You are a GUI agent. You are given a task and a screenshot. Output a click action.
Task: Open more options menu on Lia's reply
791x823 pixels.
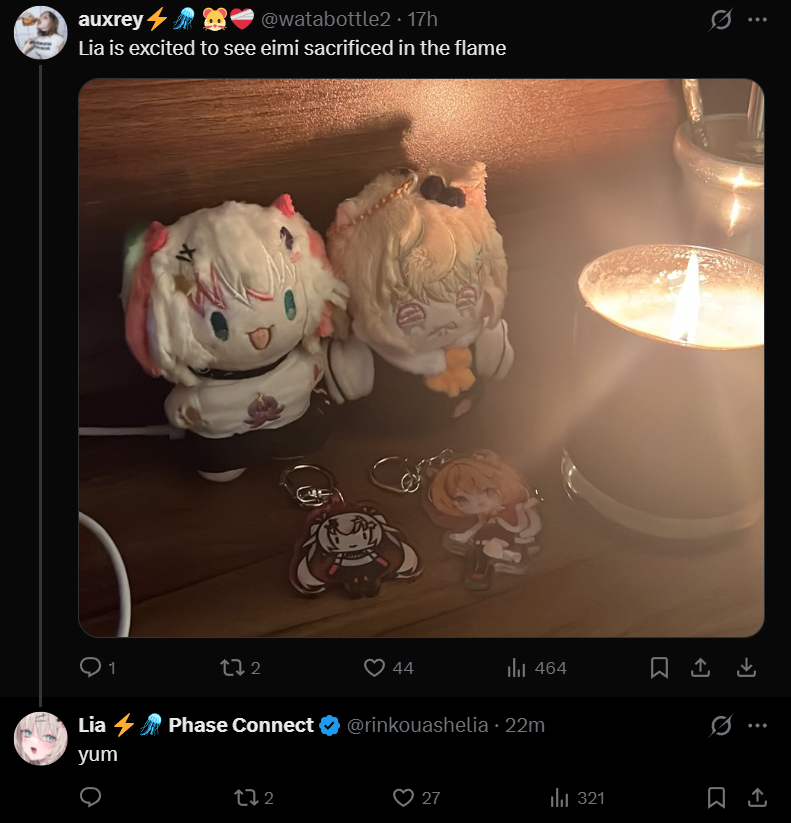click(x=757, y=725)
